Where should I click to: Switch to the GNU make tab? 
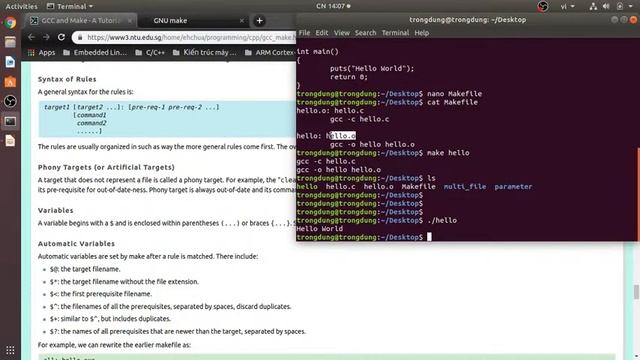tap(192, 20)
